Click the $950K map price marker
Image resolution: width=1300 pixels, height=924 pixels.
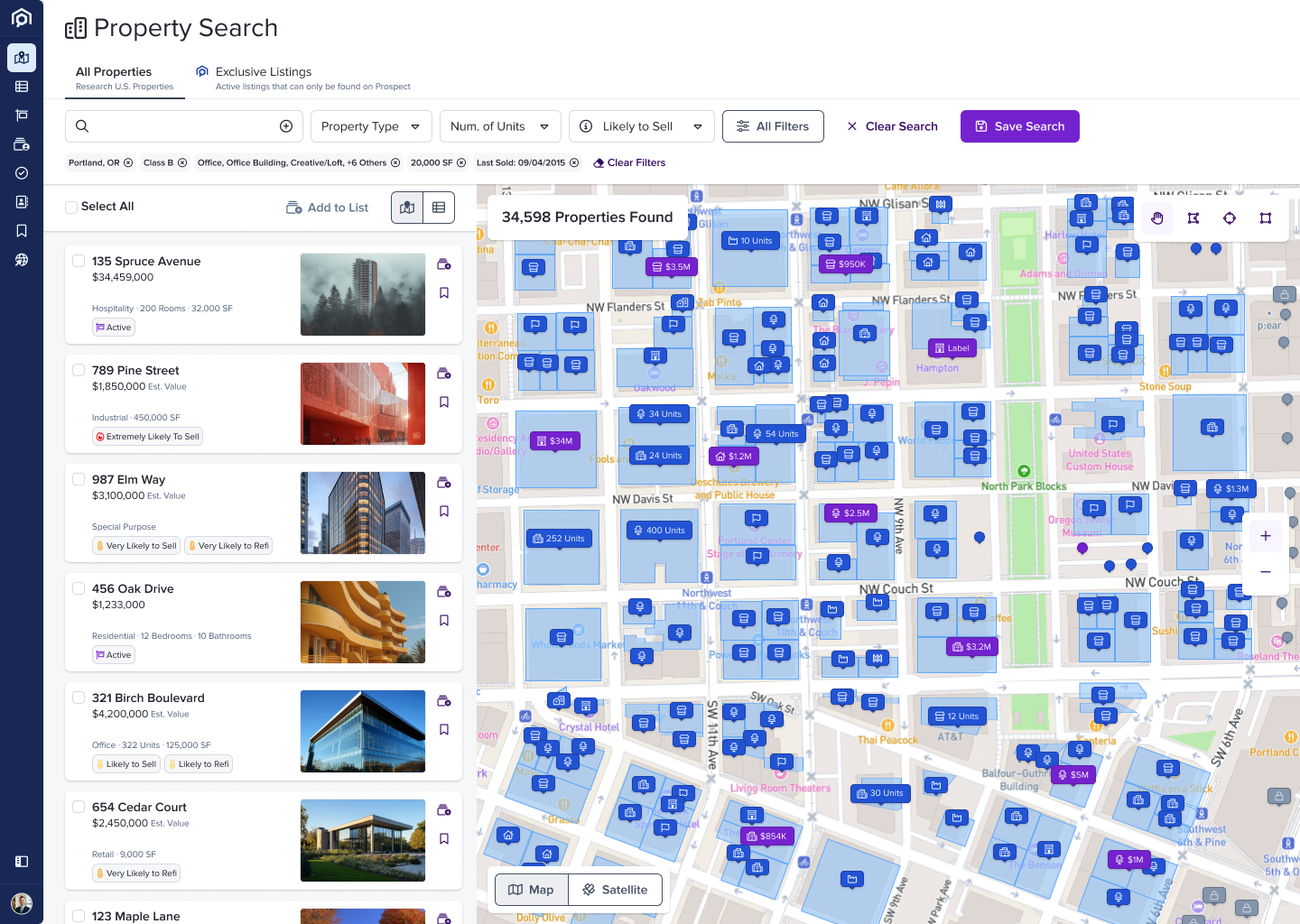coord(846,264)
